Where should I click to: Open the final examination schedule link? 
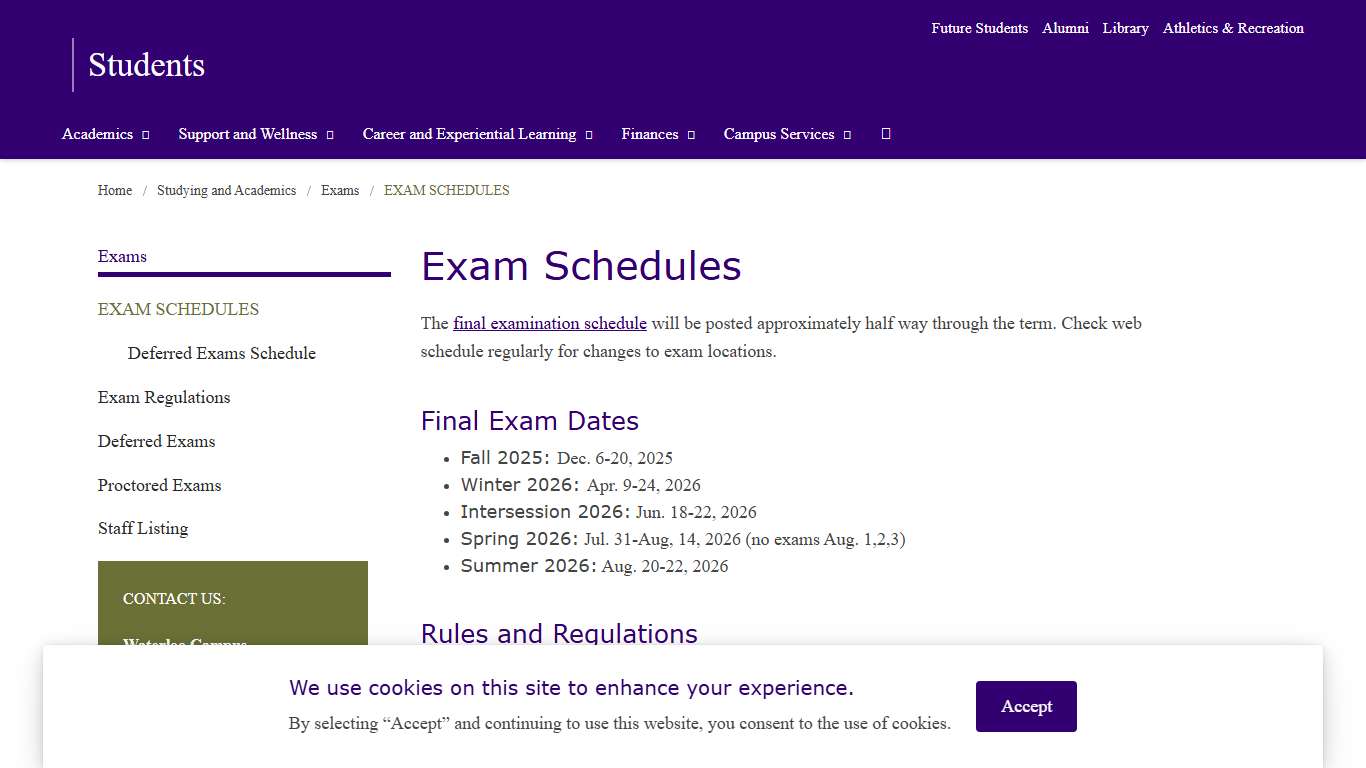click(549, 323)
